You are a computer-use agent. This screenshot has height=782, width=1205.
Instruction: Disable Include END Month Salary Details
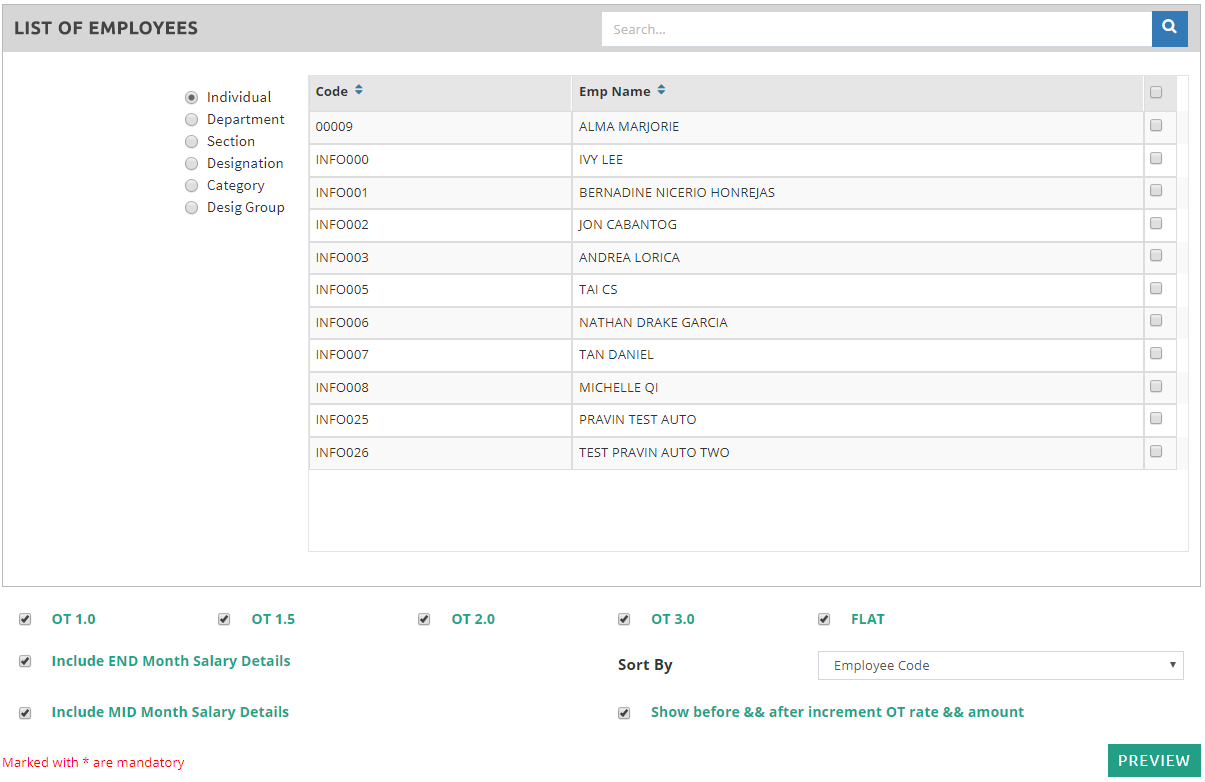pyautogui.click(x=25, y=661)
